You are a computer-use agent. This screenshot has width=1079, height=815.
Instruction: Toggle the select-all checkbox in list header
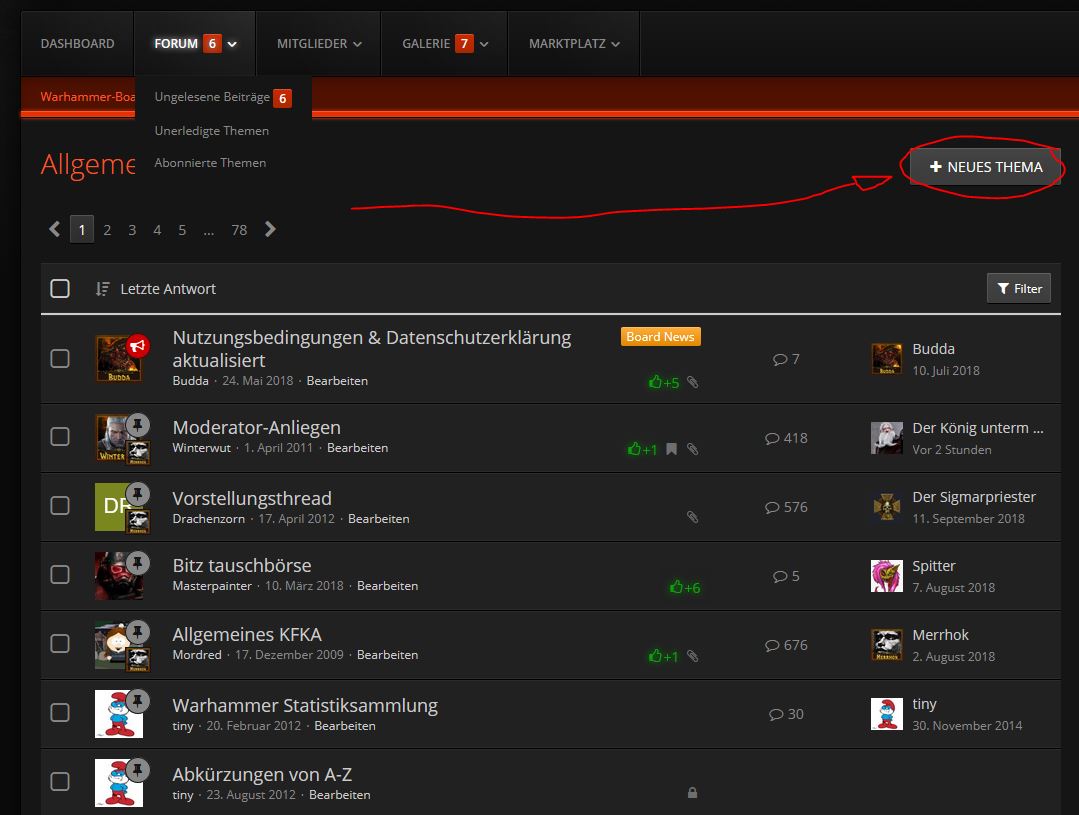click(60, 288)
